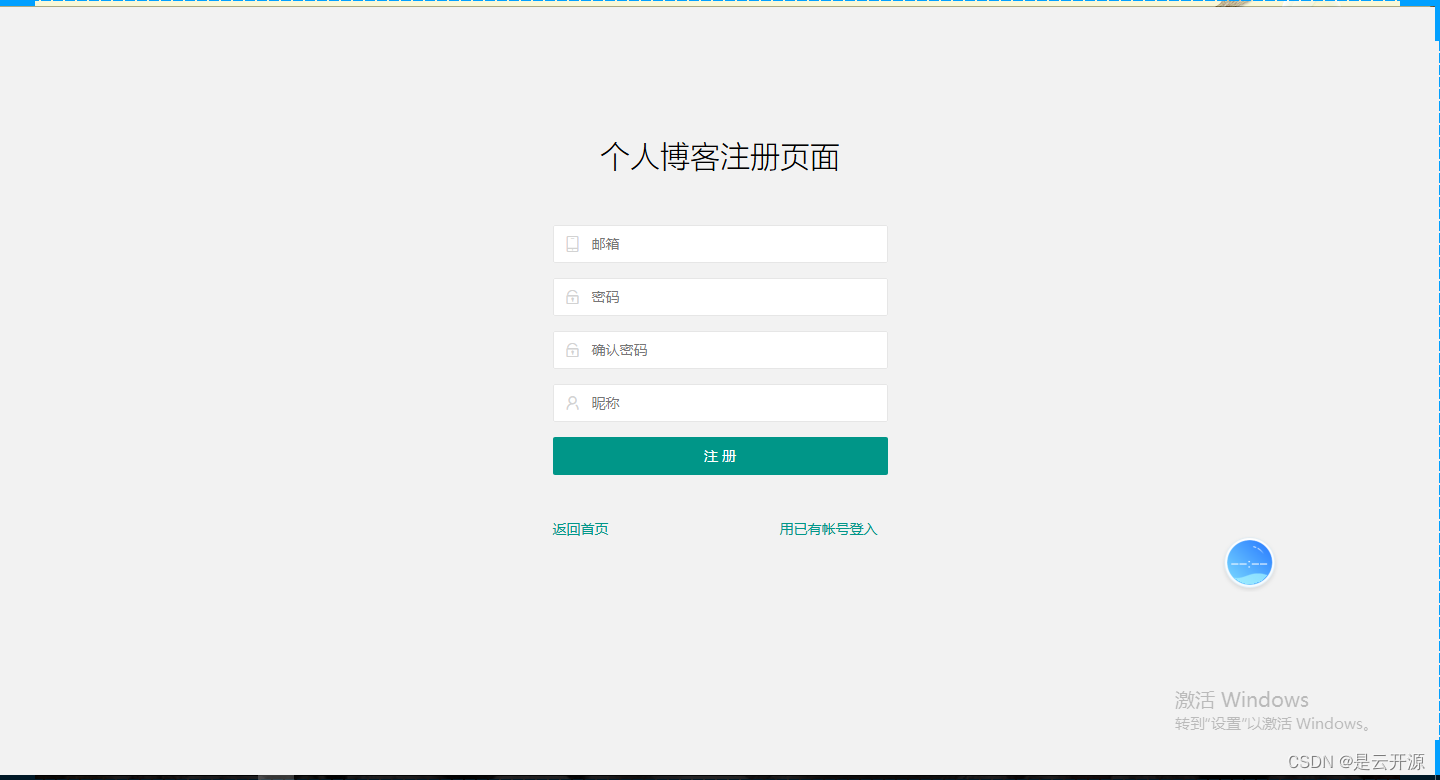The width and height of the screenshot is (1440, 780).
Task: Click the phone icon in 邮箱 field
Action: tap(572, 244)
